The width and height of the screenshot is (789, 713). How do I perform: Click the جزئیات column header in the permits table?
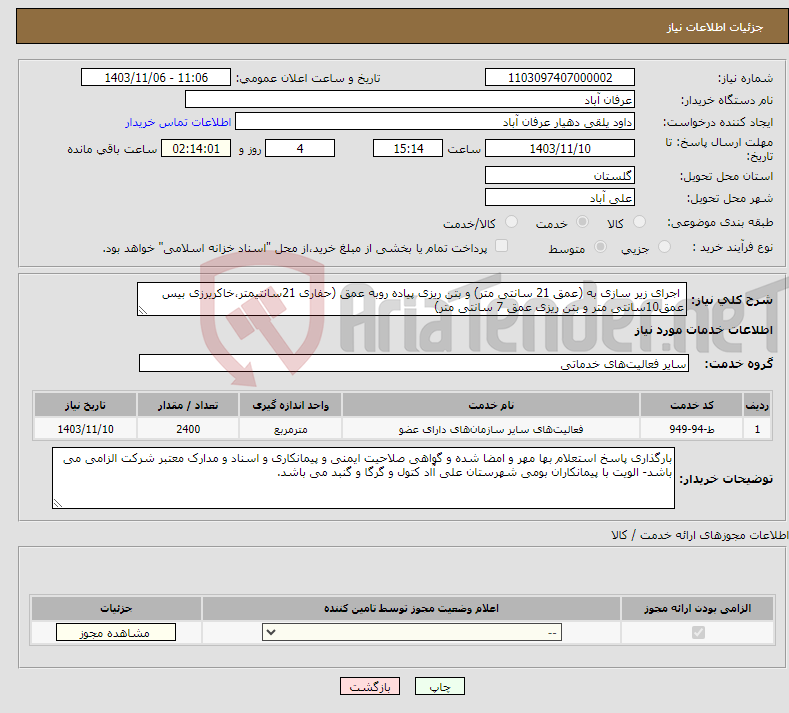(116, 608)
